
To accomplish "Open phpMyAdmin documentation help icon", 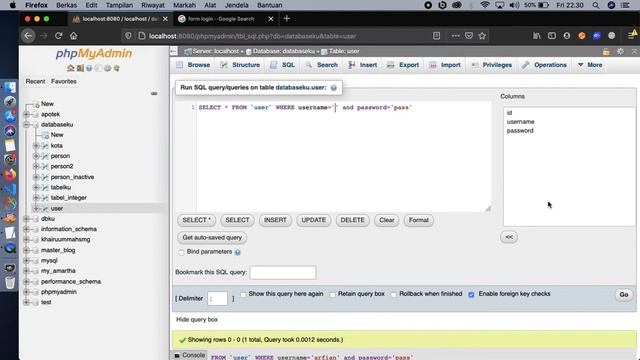I will 89,68.
